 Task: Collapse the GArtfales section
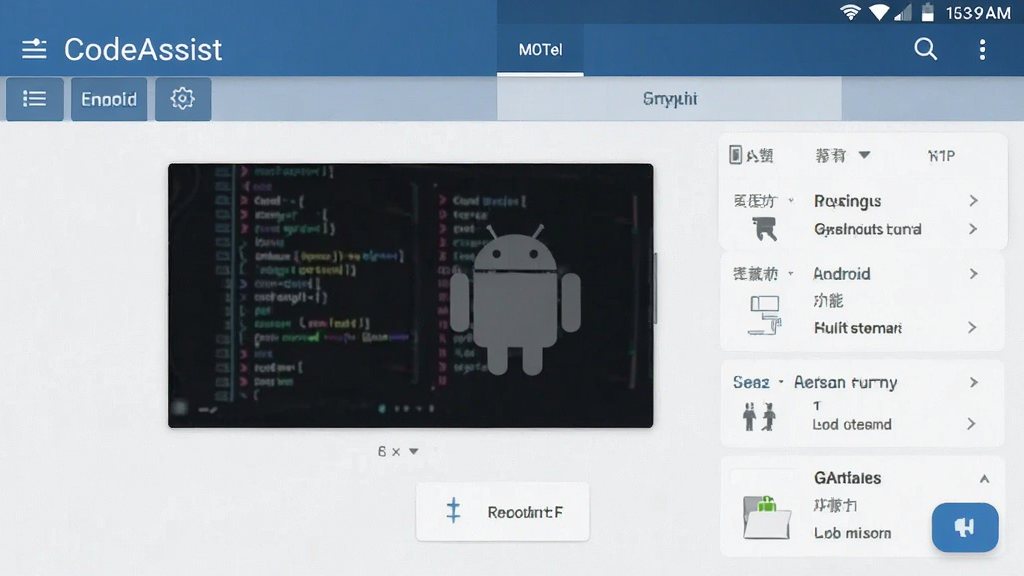coord(984,479)
